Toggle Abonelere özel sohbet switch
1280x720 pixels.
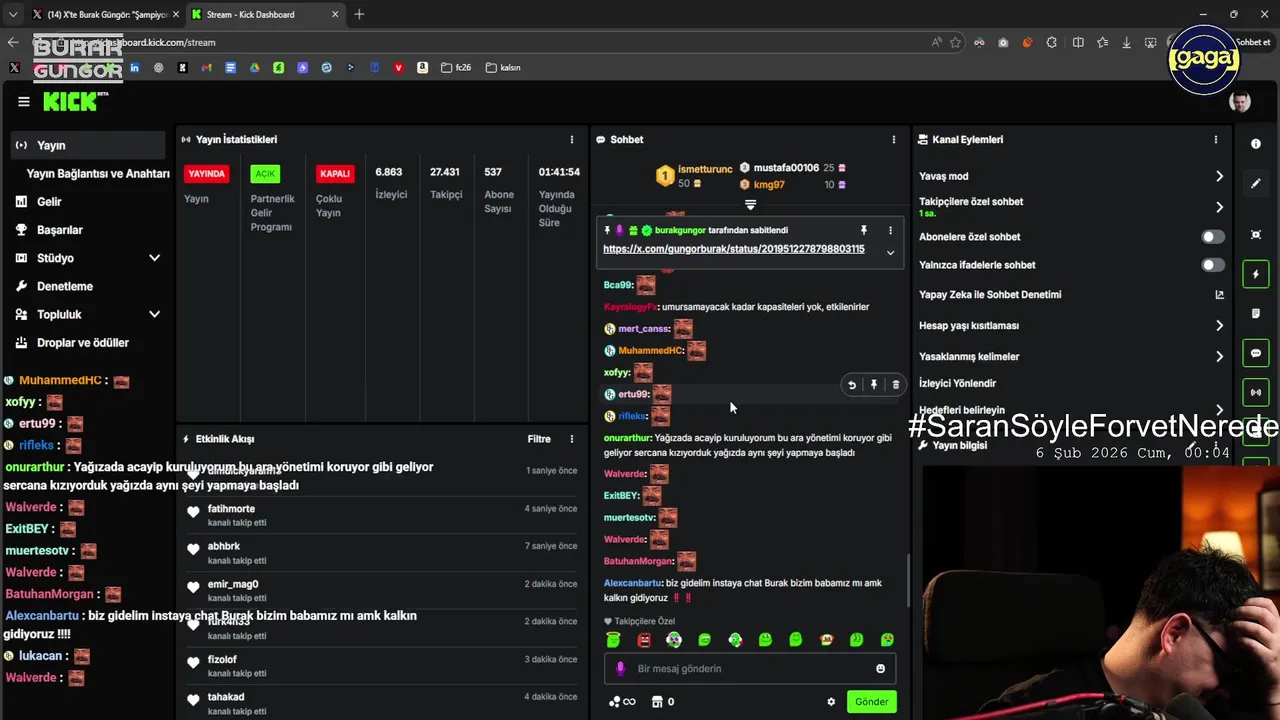click(1213, 237)
